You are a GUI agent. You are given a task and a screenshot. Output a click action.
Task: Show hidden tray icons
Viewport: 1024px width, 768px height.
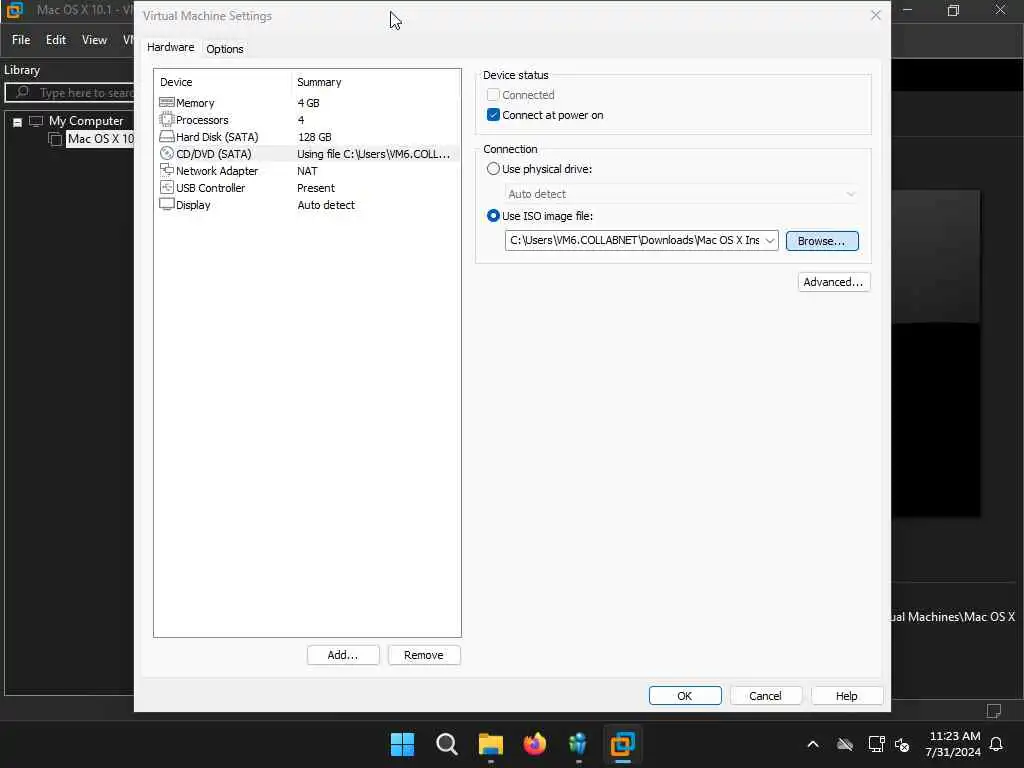tap(813, 744)
